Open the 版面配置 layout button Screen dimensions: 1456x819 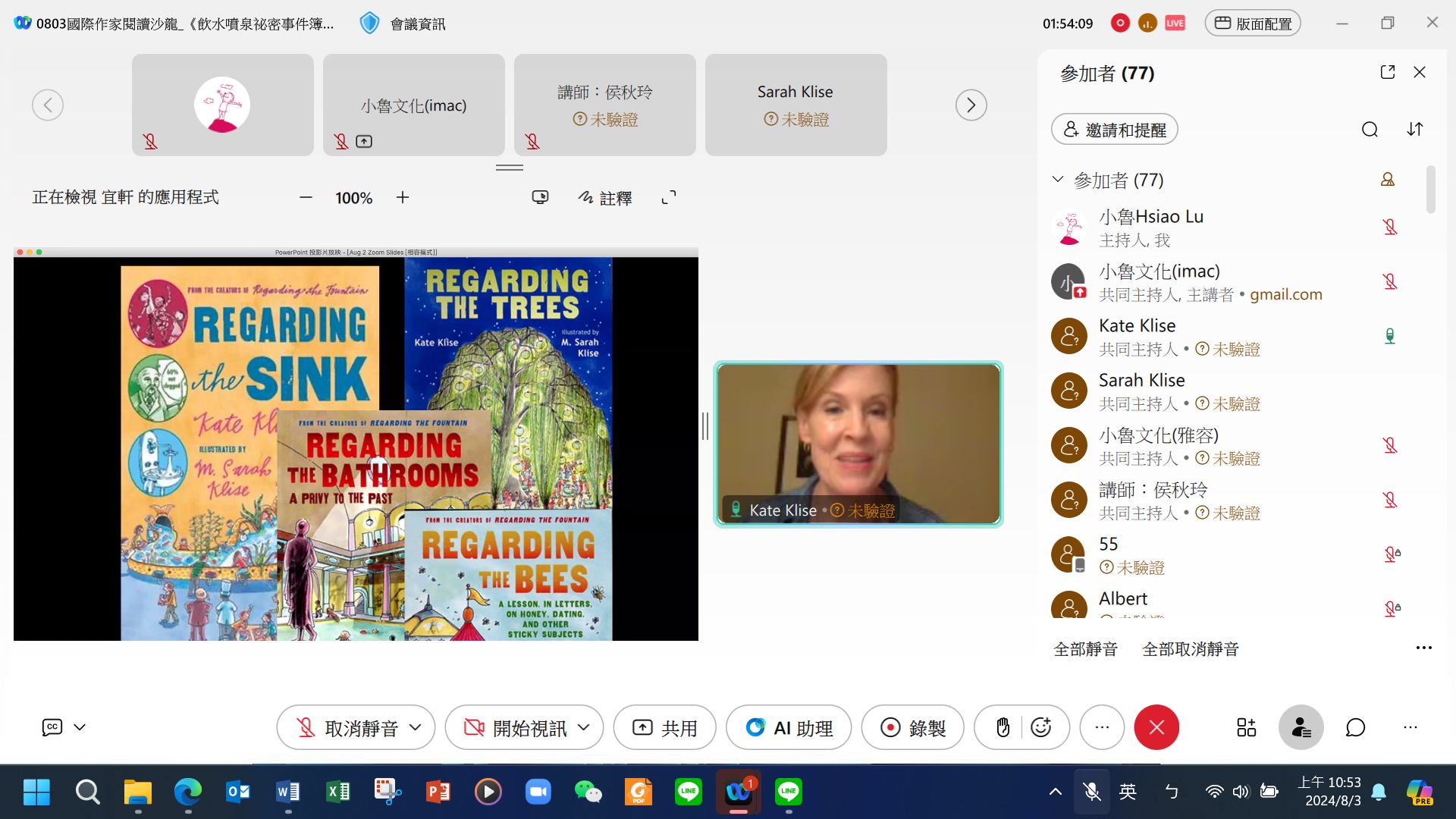[x=1253, y=24]
